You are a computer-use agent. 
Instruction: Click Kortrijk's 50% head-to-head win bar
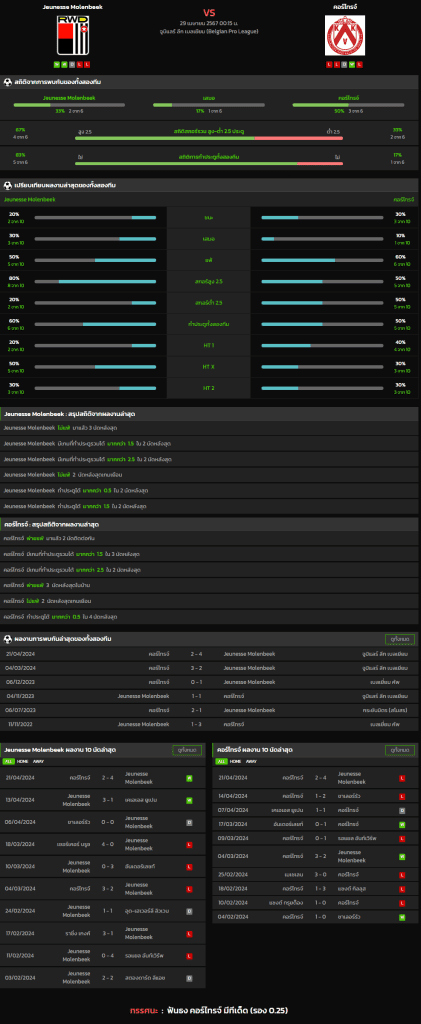(348, 104)
